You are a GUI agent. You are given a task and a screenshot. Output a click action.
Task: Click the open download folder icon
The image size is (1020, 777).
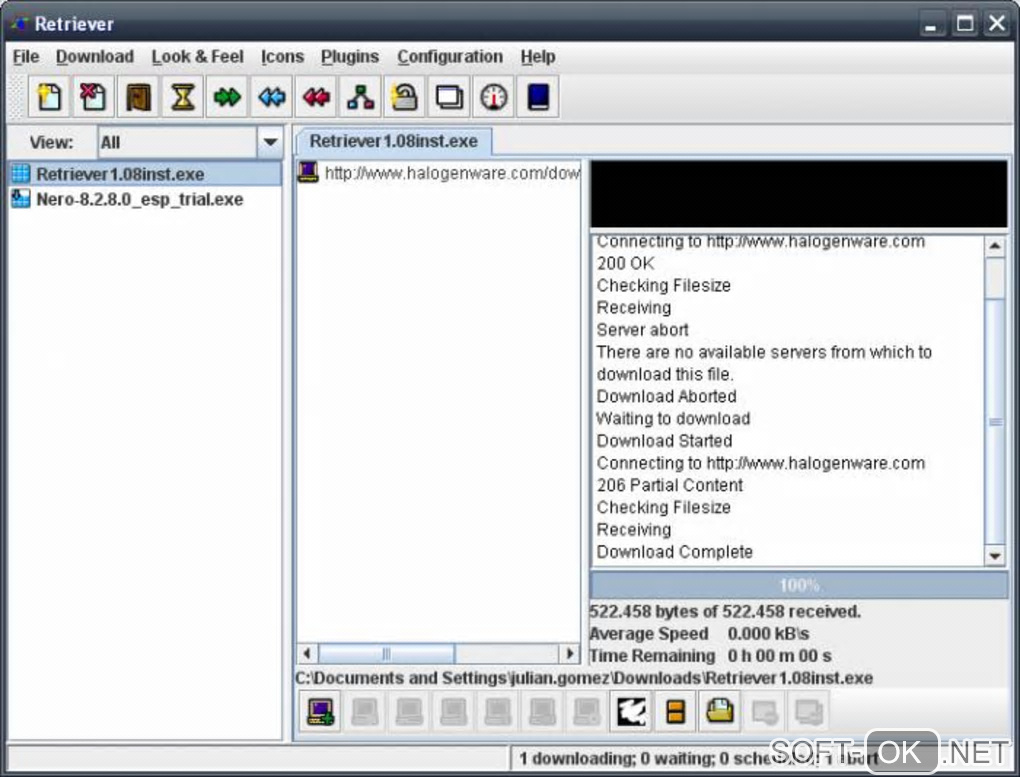click(719, 712)
